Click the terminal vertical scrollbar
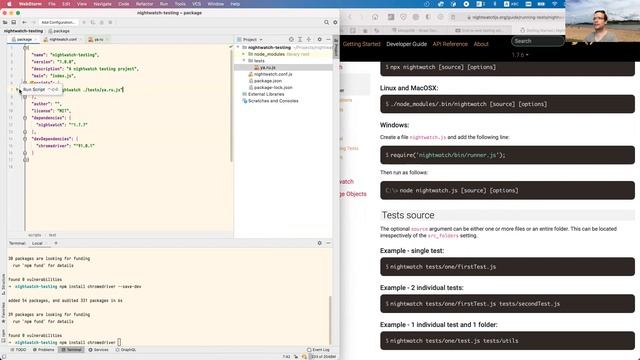The width and height of the screenshot is (640, 360). point(330,320)
